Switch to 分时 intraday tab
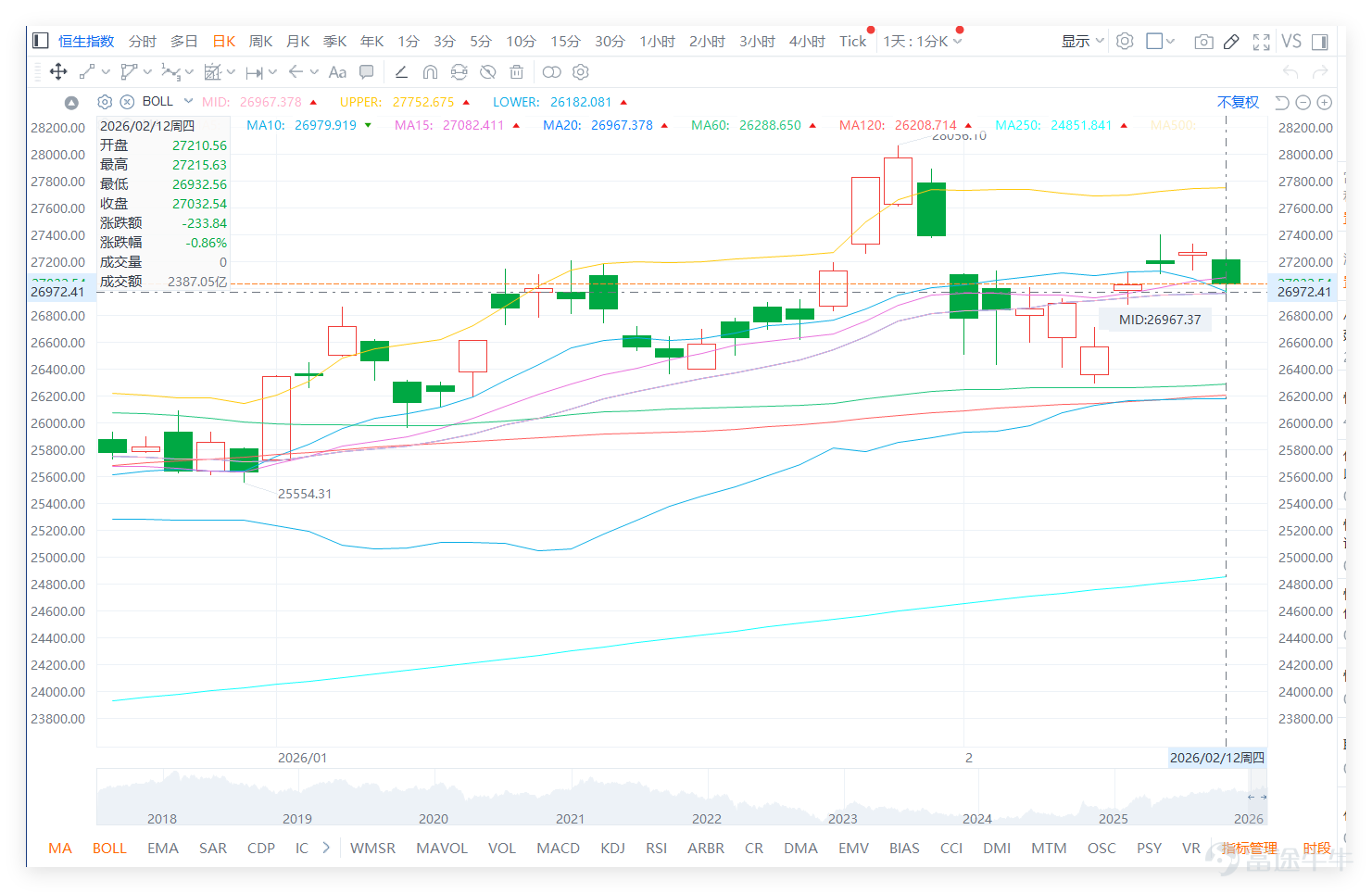This screenshot has width=1372, height=893. click(143, 41)
